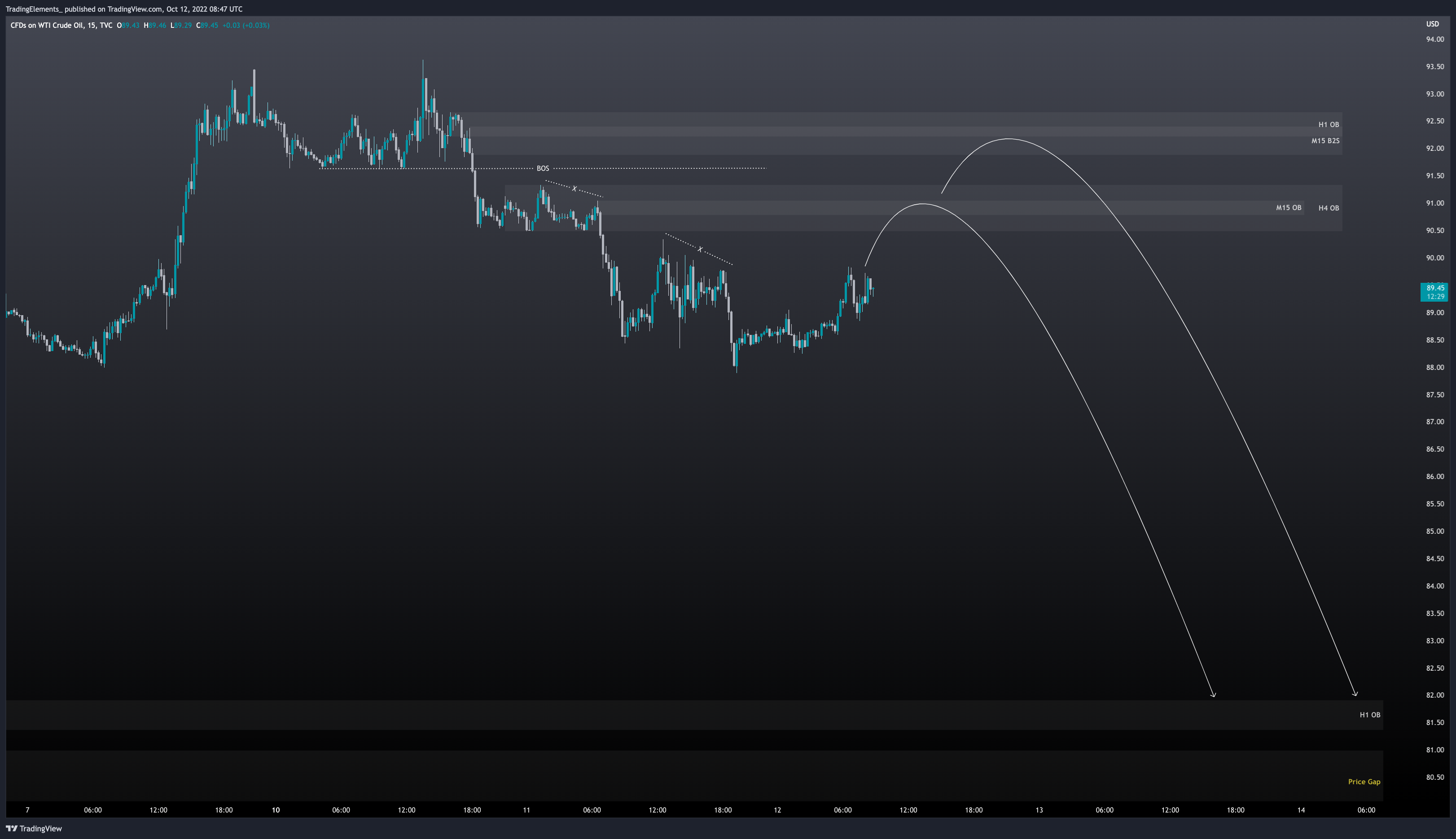The height and width of the screenshot is (839, 1456).
Task: Click the date label 10 on time axis
Action: (276, 810)
